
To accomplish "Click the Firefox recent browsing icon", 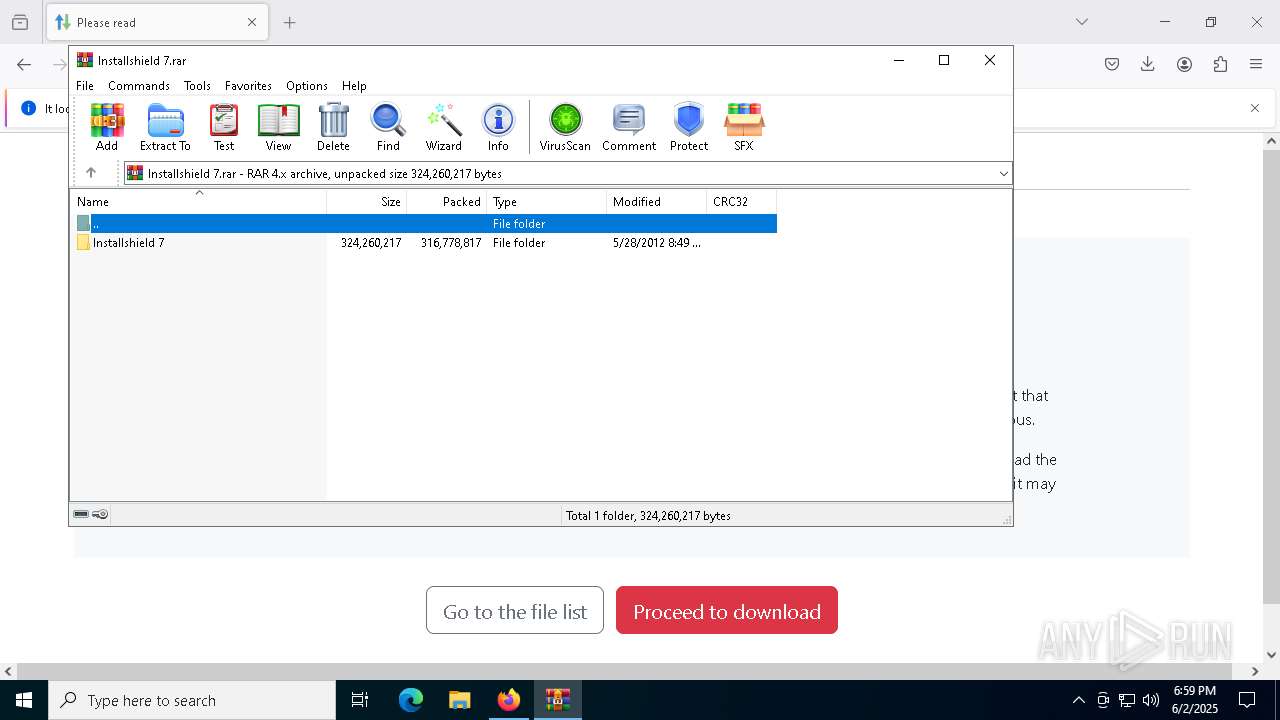I will pos(20,22).
